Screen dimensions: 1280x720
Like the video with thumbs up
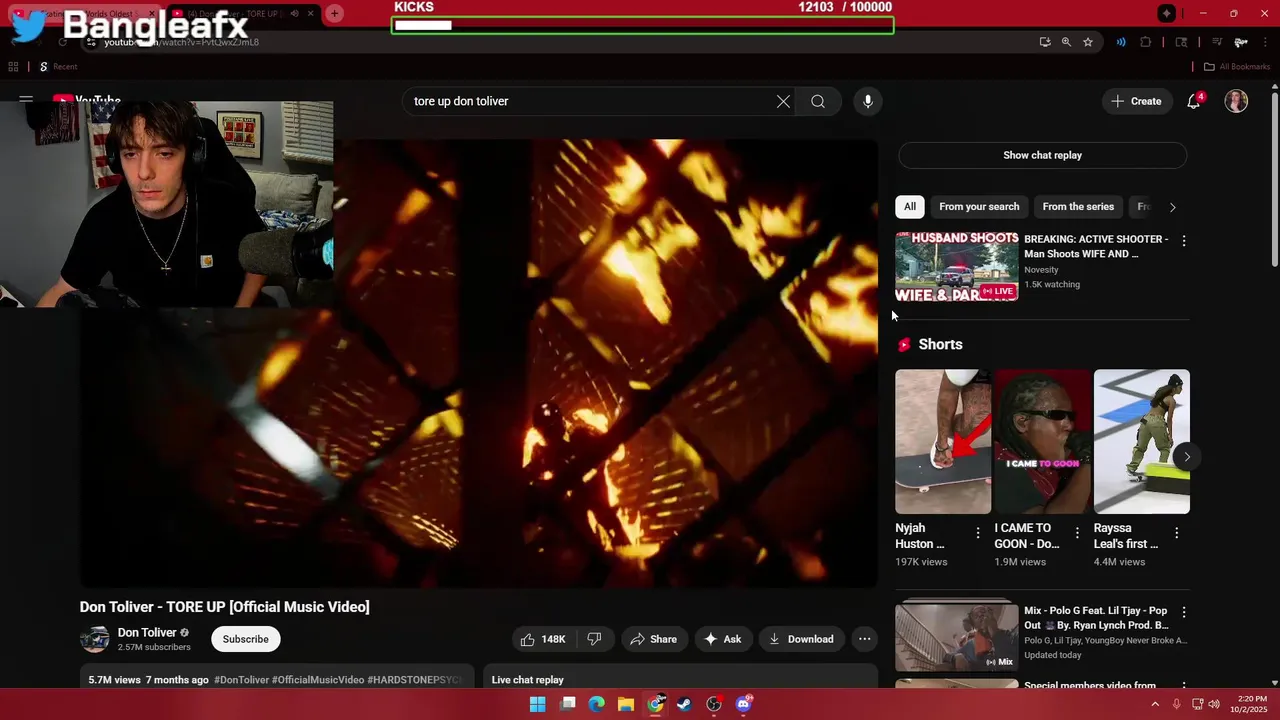click(543, 639)
